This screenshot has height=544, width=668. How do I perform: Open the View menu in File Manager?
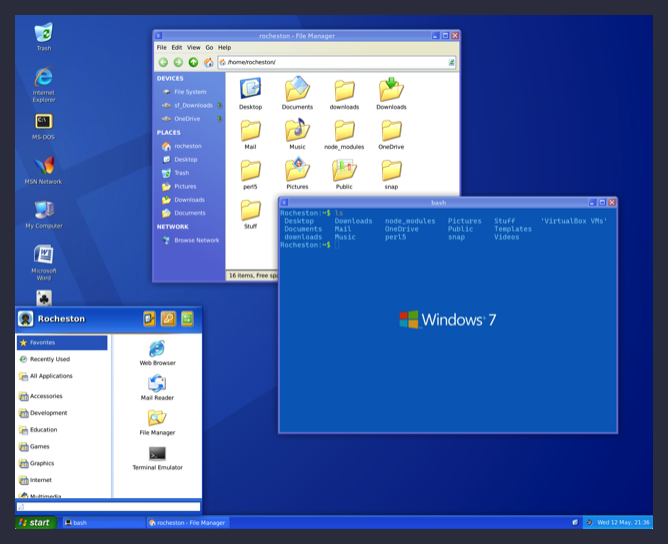click(x=193, y=47)
